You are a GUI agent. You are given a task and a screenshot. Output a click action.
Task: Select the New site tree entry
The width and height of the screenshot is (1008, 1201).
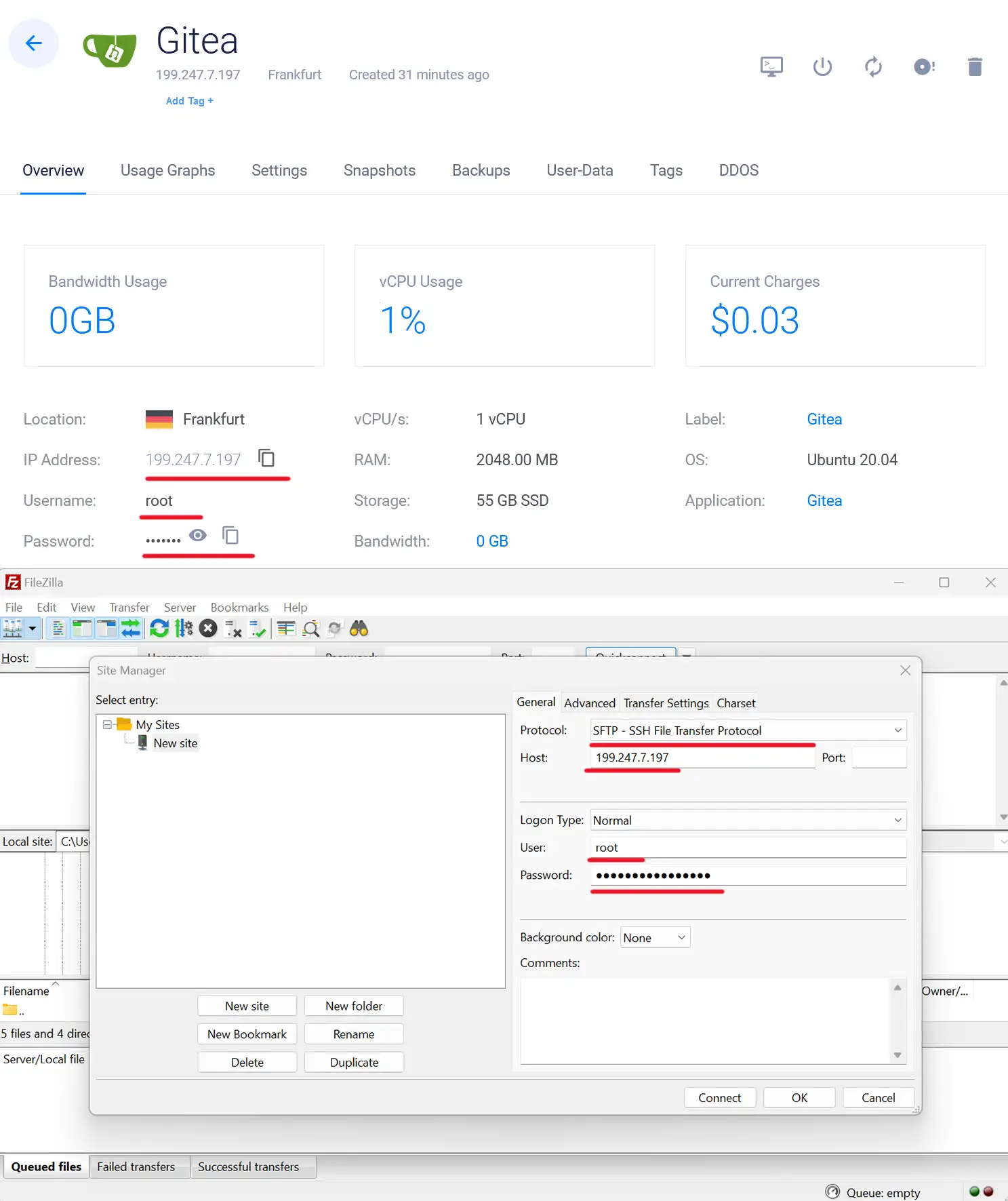coord(175,743)
